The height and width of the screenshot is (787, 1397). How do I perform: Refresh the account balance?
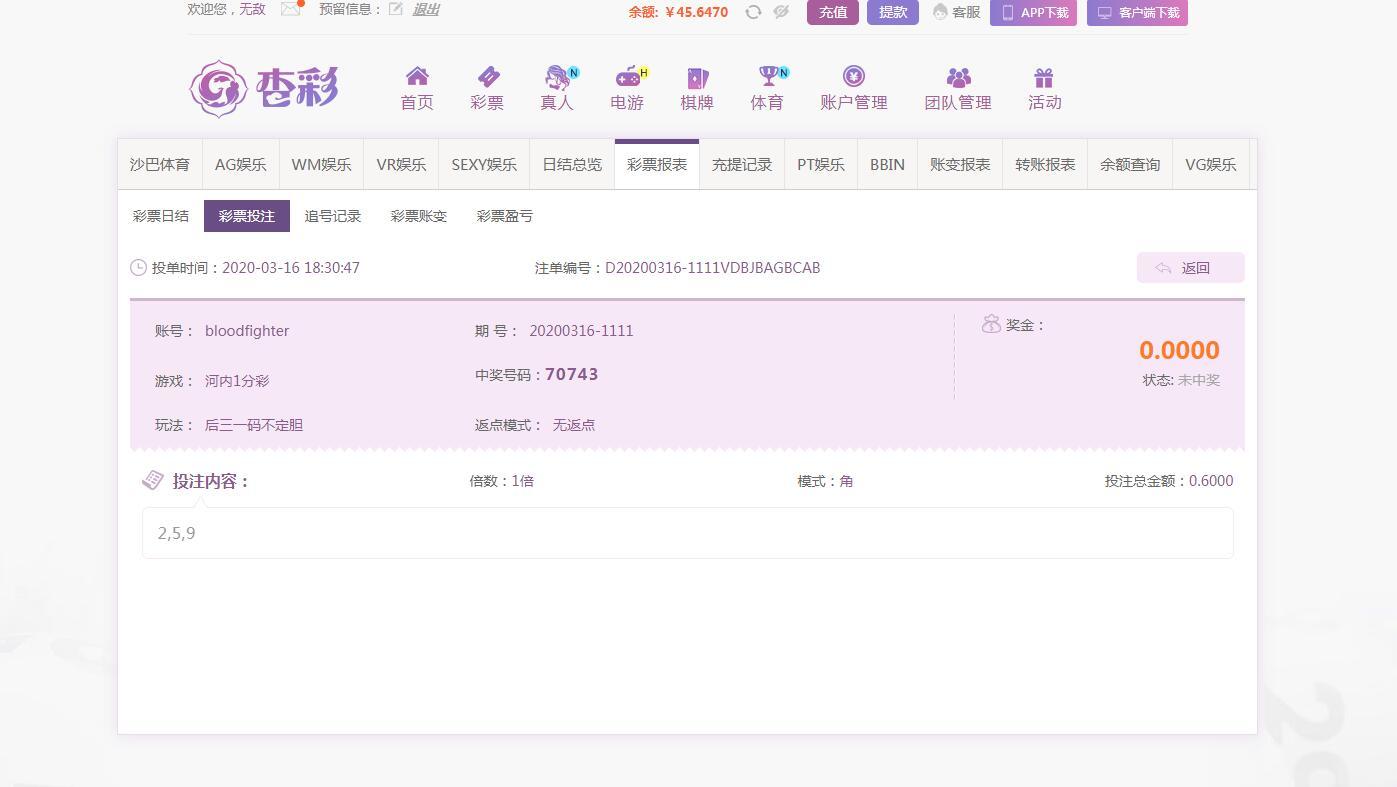tap(753, 12)
